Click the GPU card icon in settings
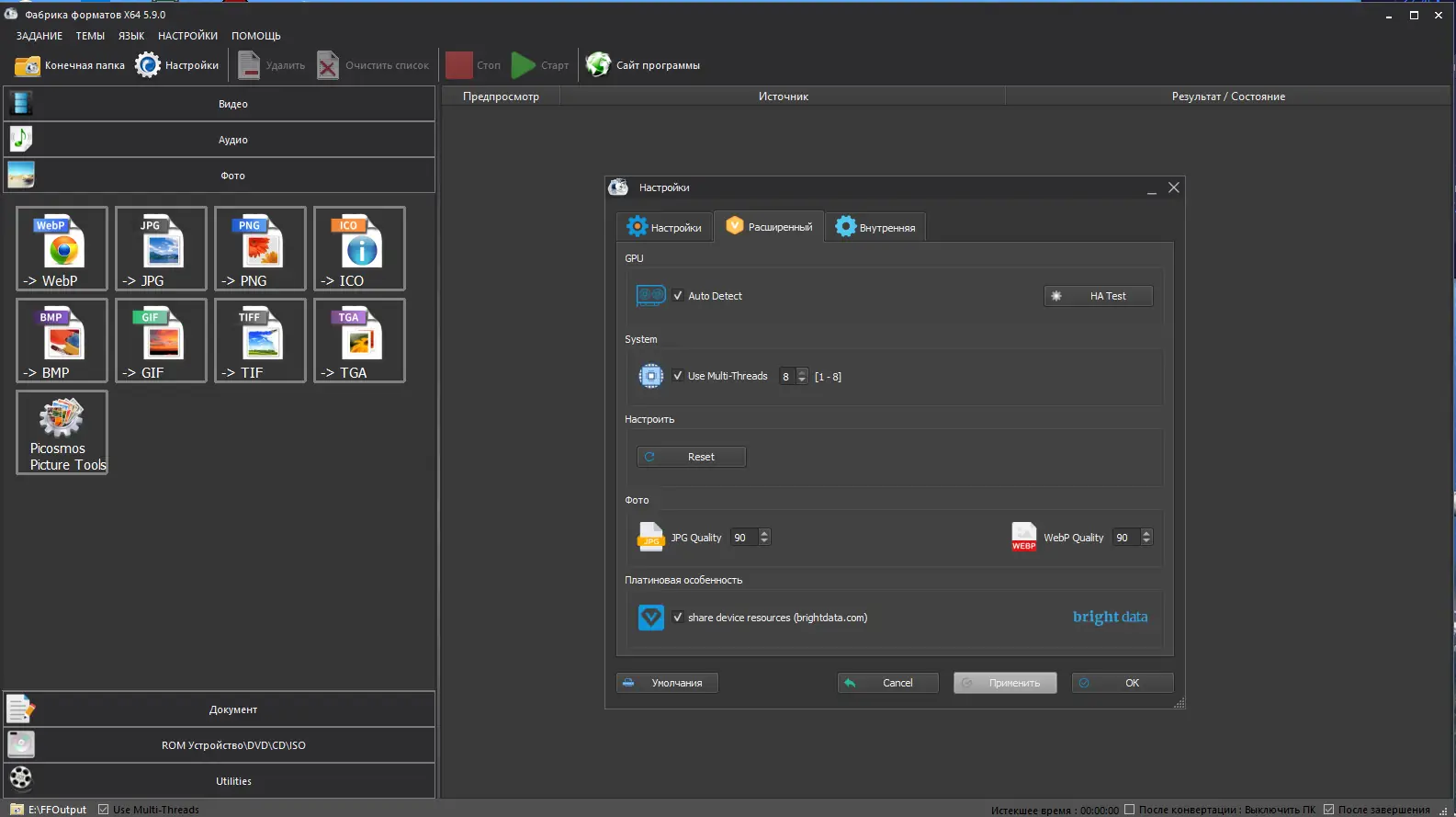 [x=651, y=295]
